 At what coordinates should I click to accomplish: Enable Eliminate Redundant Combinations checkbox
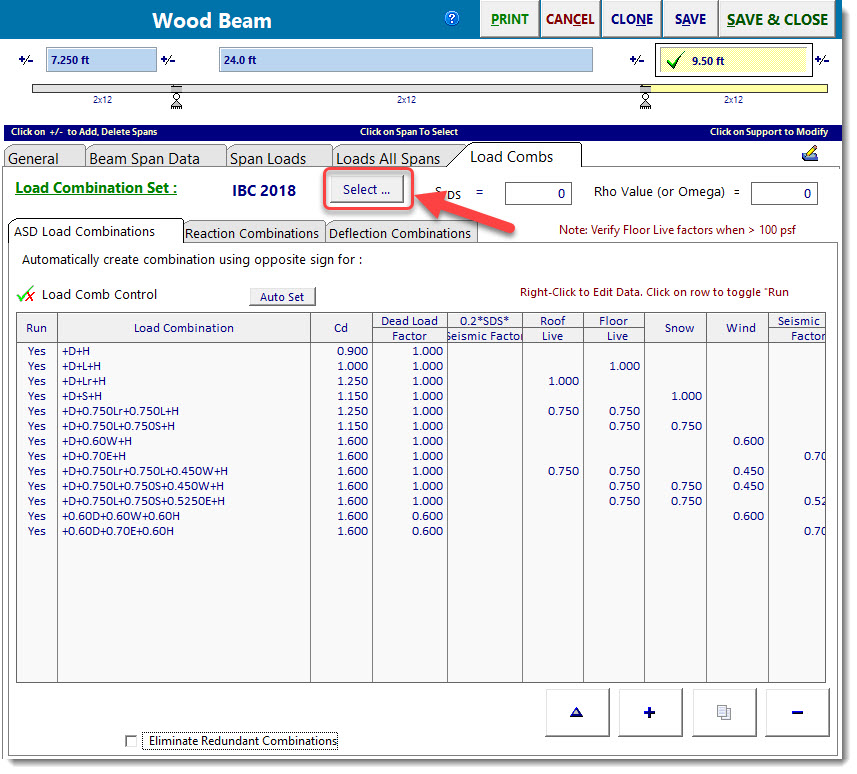coord(131,741)
